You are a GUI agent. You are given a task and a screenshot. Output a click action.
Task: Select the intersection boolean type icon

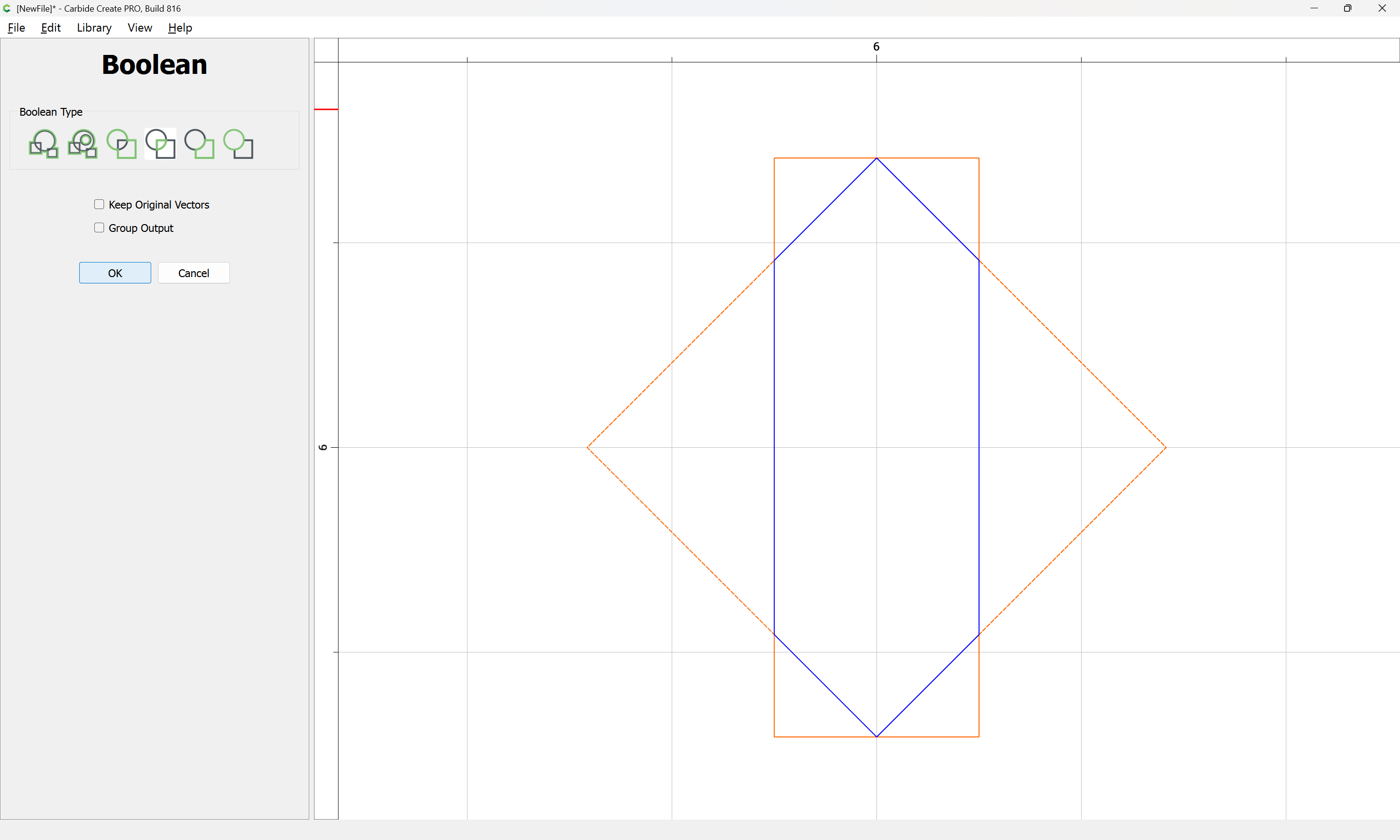(161, 144)
